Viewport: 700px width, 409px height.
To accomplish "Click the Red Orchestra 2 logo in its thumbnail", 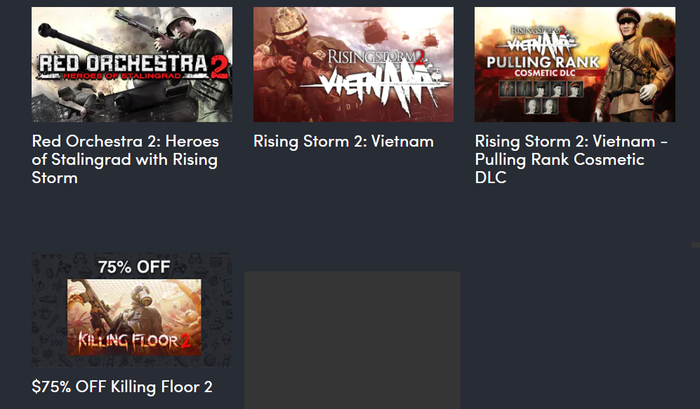I will point(132,69).
